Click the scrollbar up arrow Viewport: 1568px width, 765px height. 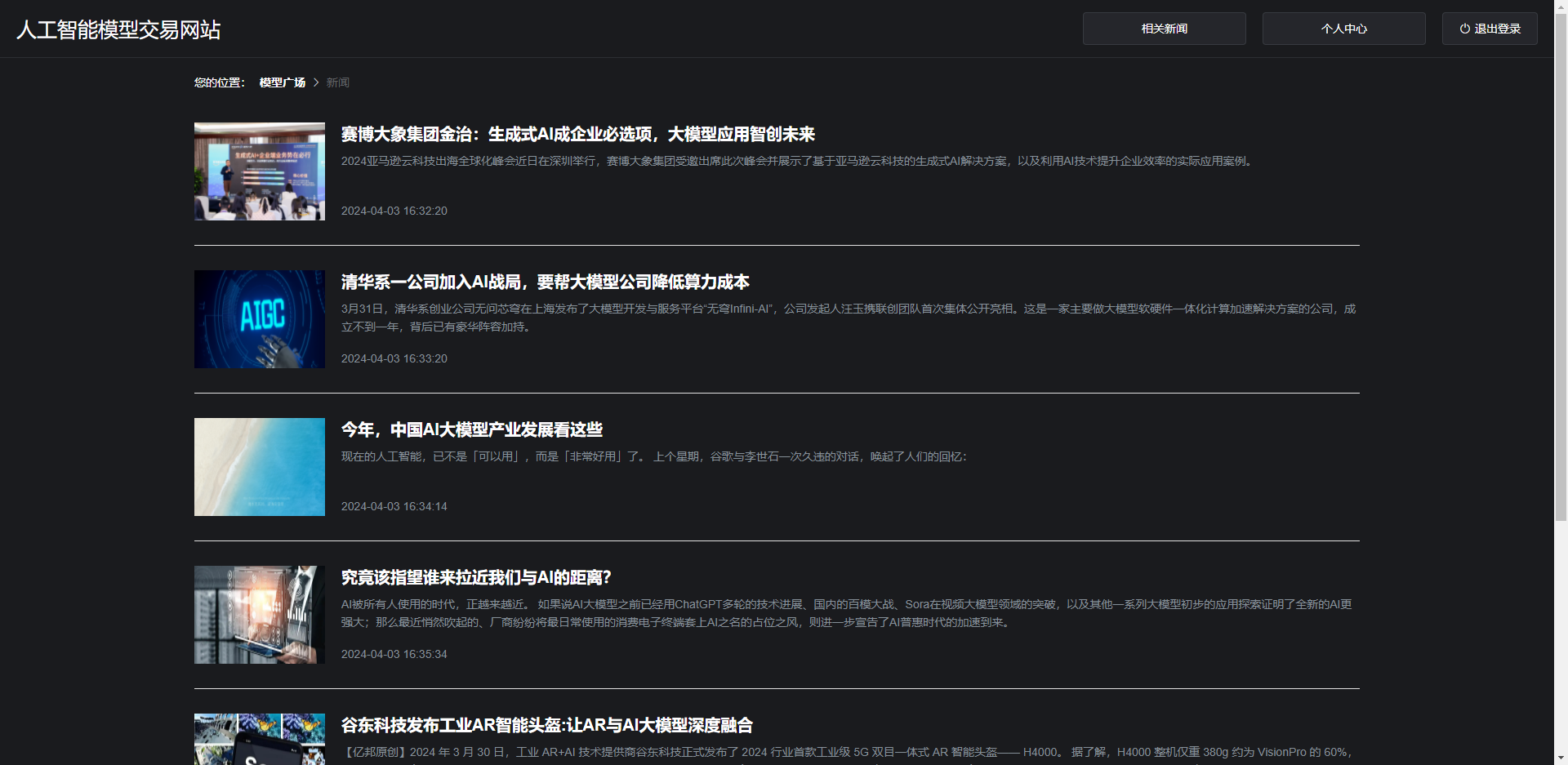click(1561, 7)
